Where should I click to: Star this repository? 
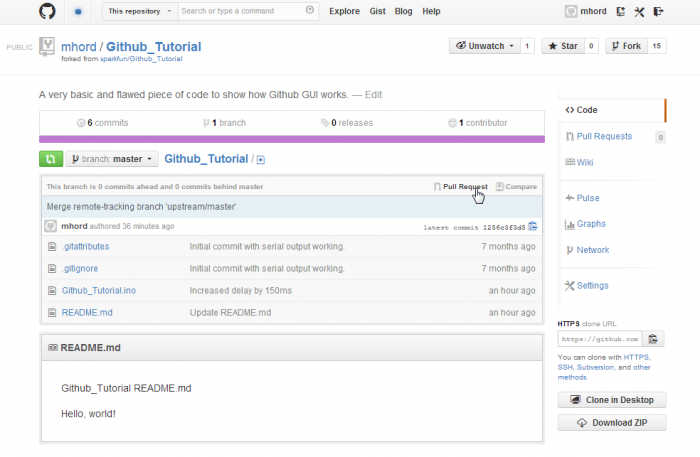563,46
